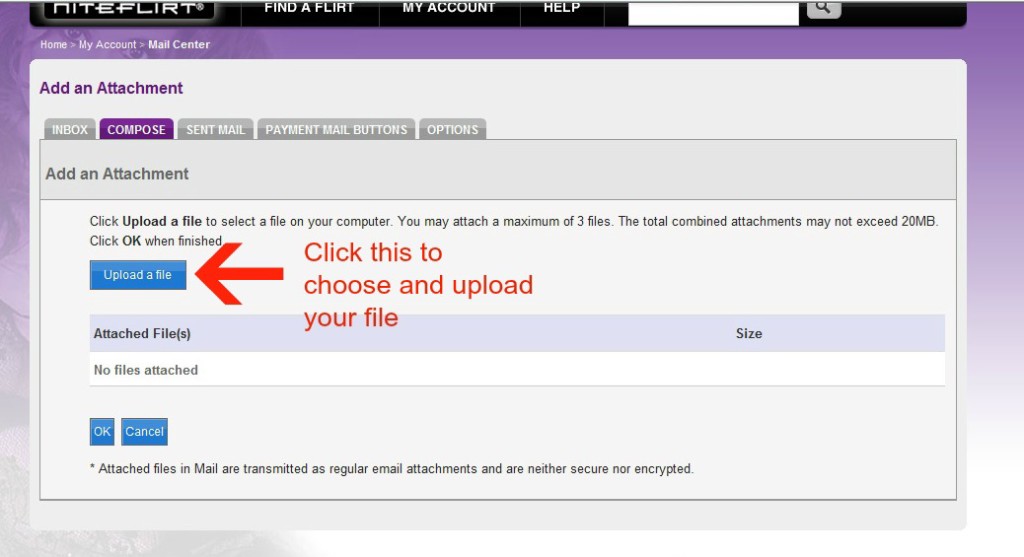This screenshot has height=557, width=1024.
Task: Click the No files attached row
Action: 517,370
